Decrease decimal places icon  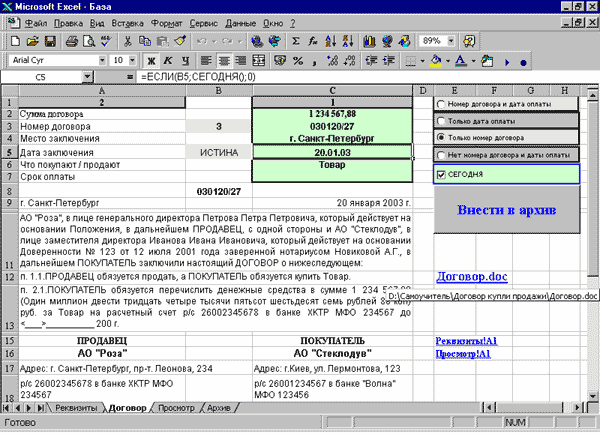(350, 60)
